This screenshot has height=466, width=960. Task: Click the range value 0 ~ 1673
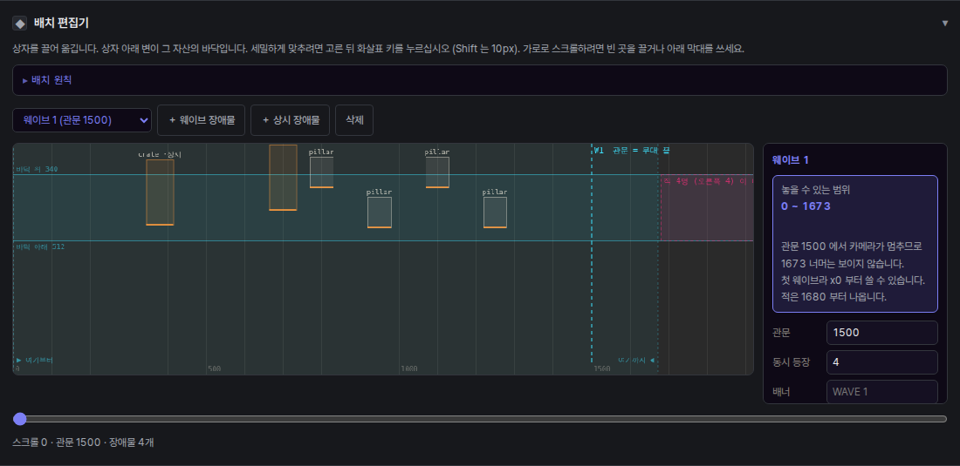click(806, 206)
